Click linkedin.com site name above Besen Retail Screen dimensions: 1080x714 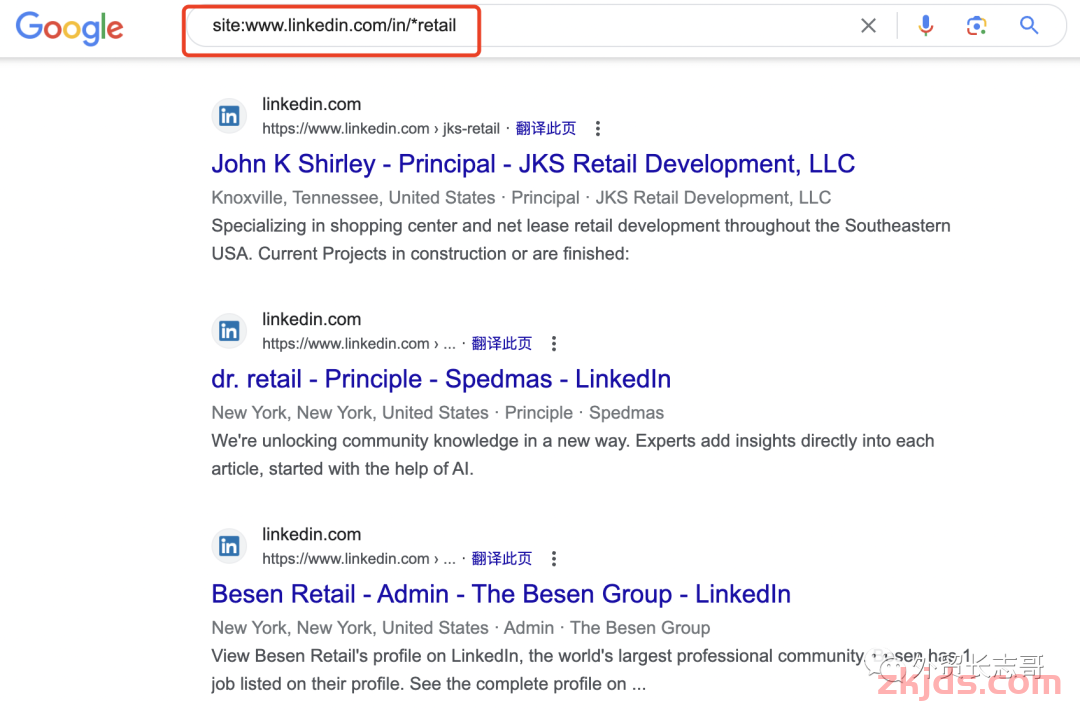[x=311, y=534]
